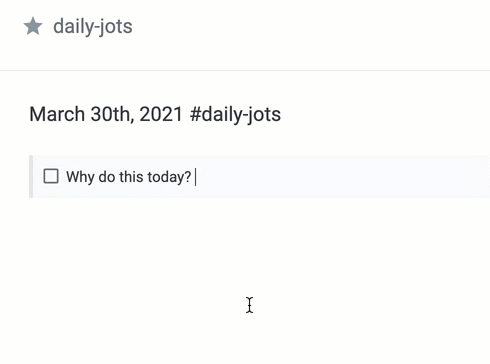The height and width of the screenshot is (364, 490).
Task: Open the daily-jots page title
Action: (93, 27)
